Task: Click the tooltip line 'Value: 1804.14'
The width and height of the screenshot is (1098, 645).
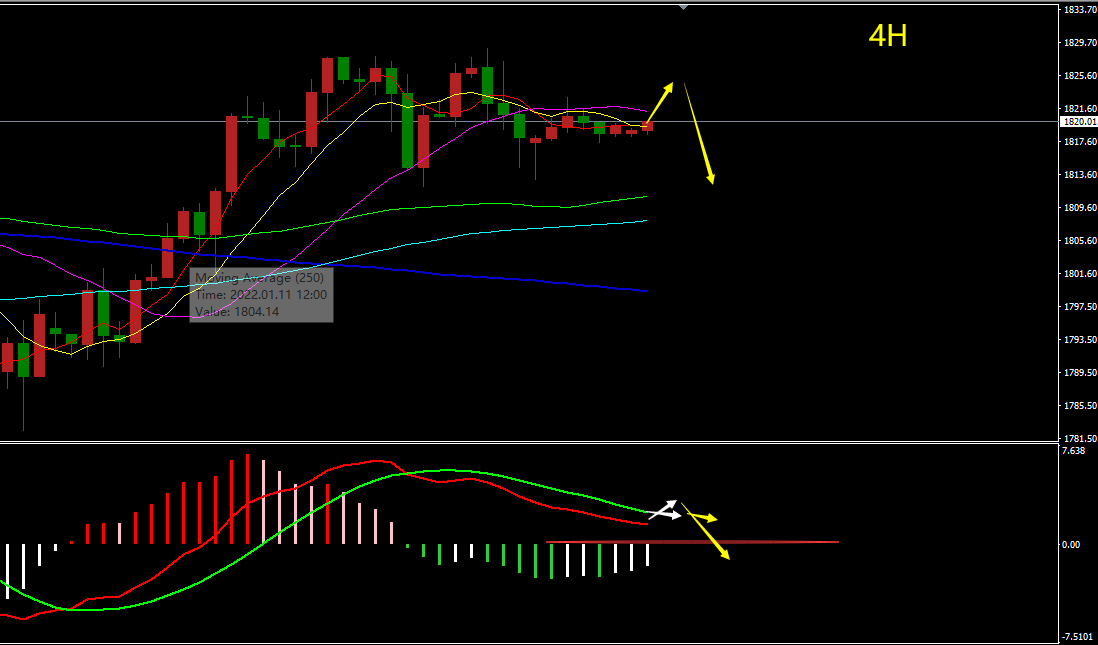Action: 237,312
